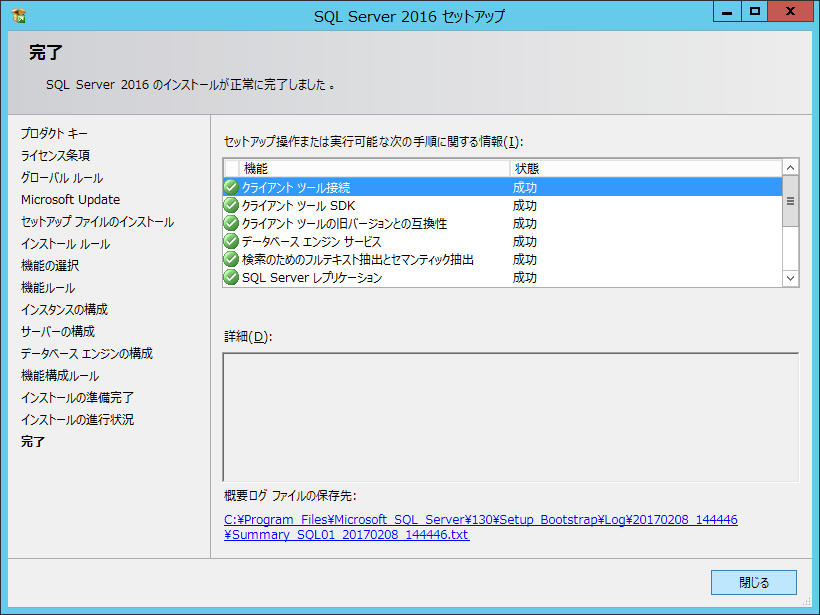Click inside the 詳細 text area
This screenshot has width=820, height=615.
pyautogui.click(x=510, y=416)
